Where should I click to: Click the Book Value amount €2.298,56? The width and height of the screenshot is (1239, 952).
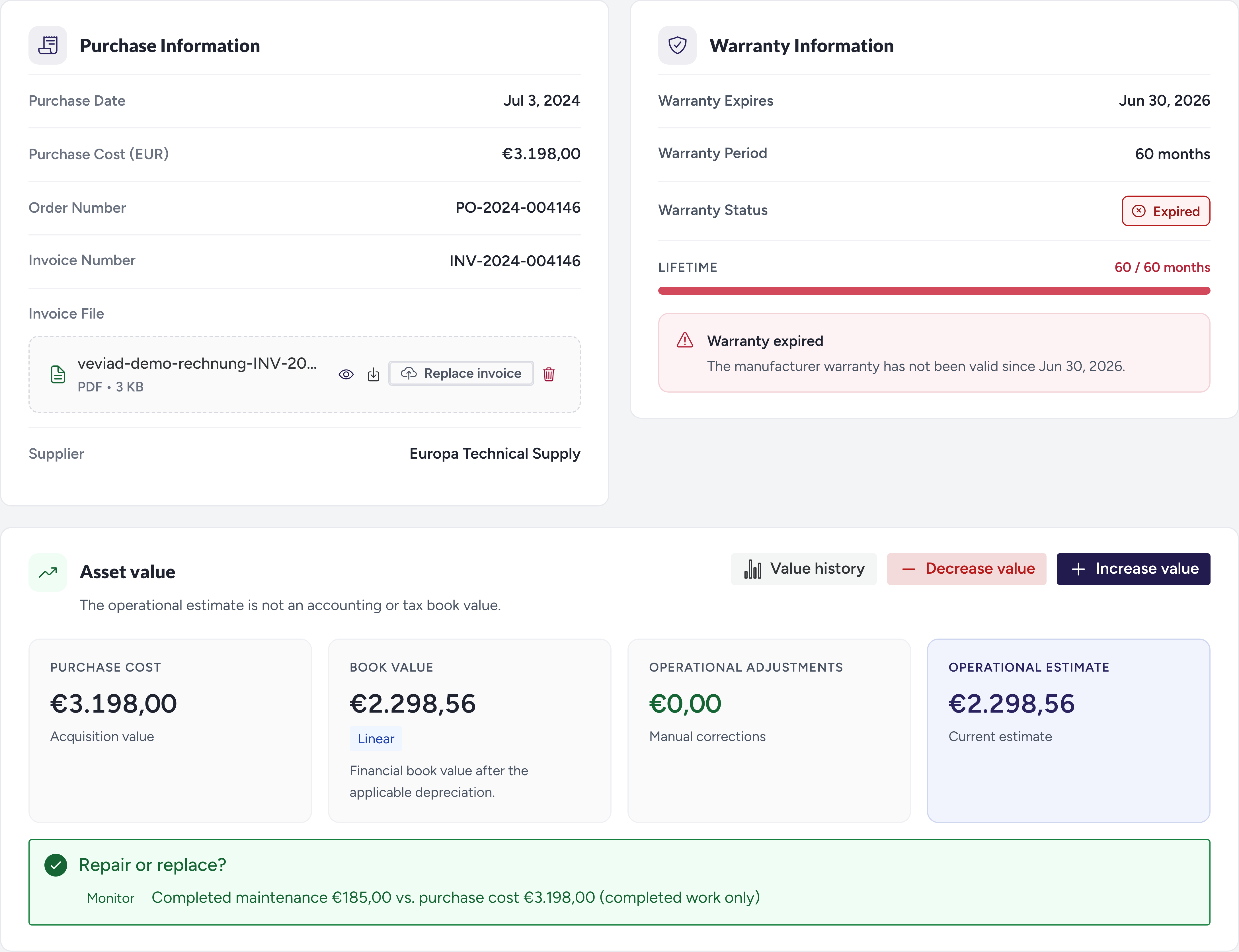click(413, 704)
